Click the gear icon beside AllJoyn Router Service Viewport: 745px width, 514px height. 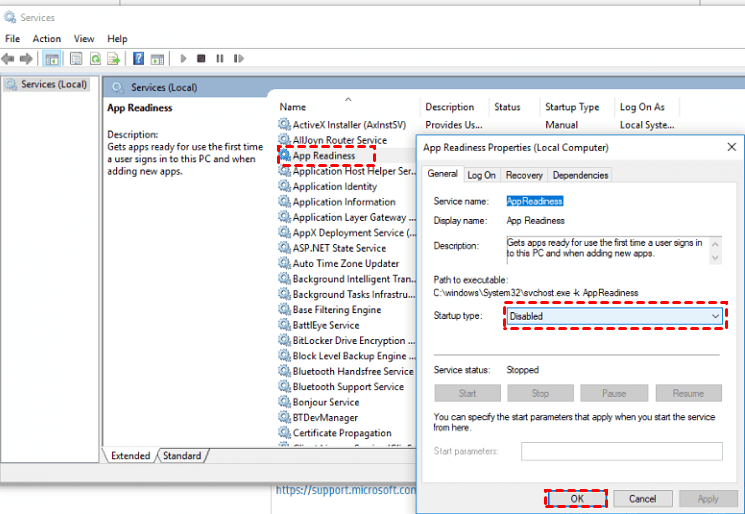point(284,140)
